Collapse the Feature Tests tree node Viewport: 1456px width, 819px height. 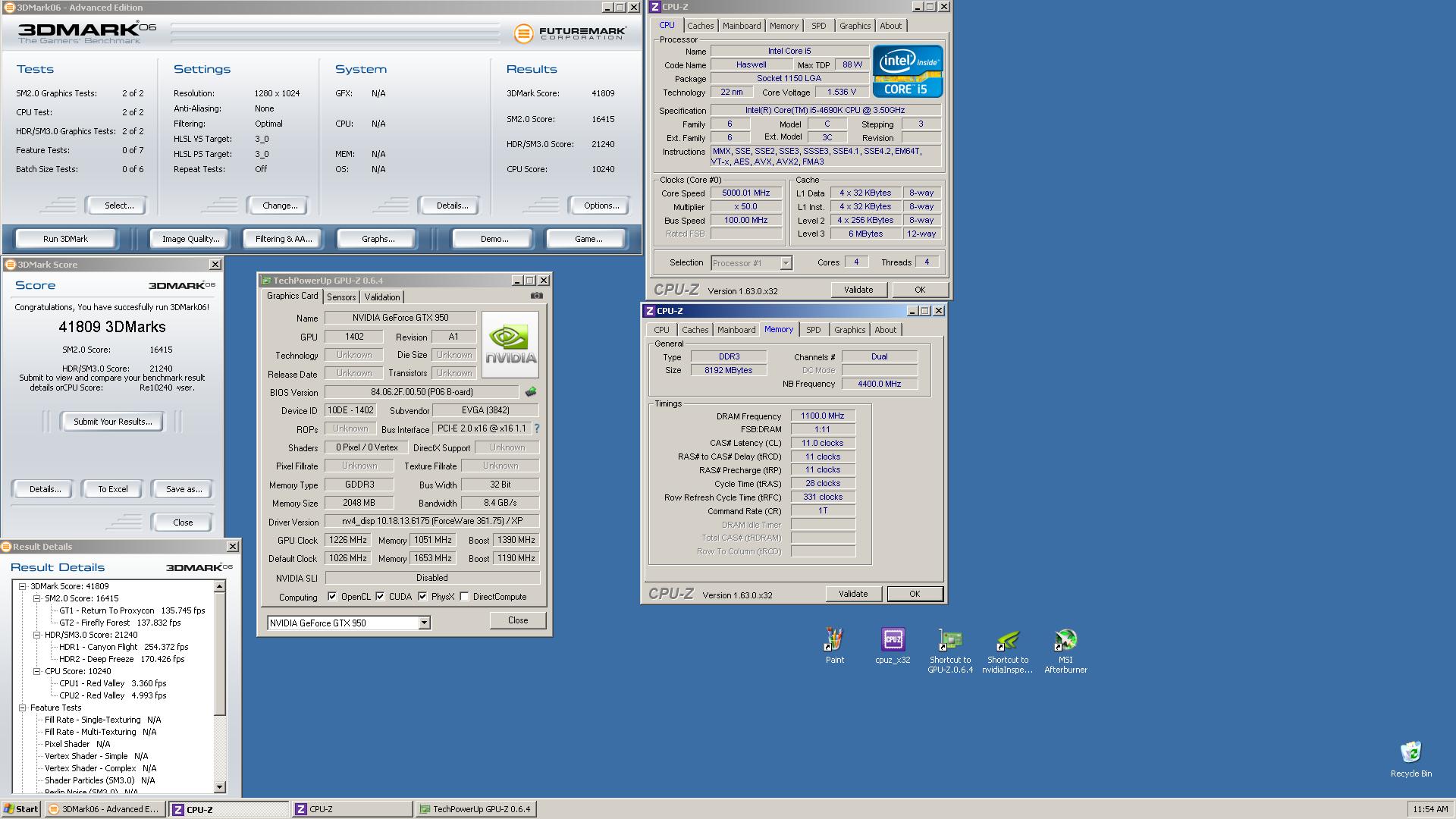pyautogui.click(x=23, y=708)
